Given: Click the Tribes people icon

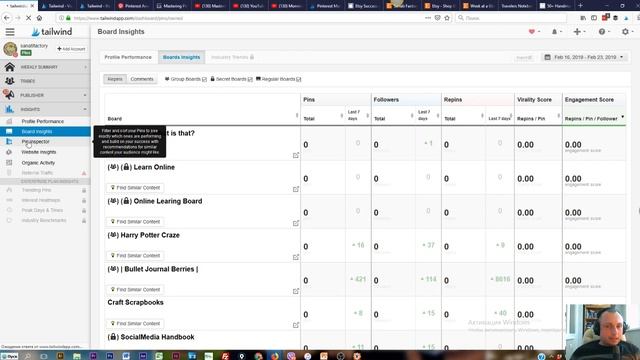Looking at the screenshot, I should coord(9,81).
